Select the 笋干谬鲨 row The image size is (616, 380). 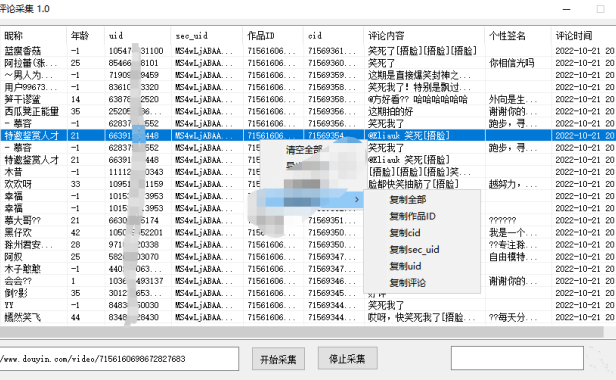308,99
